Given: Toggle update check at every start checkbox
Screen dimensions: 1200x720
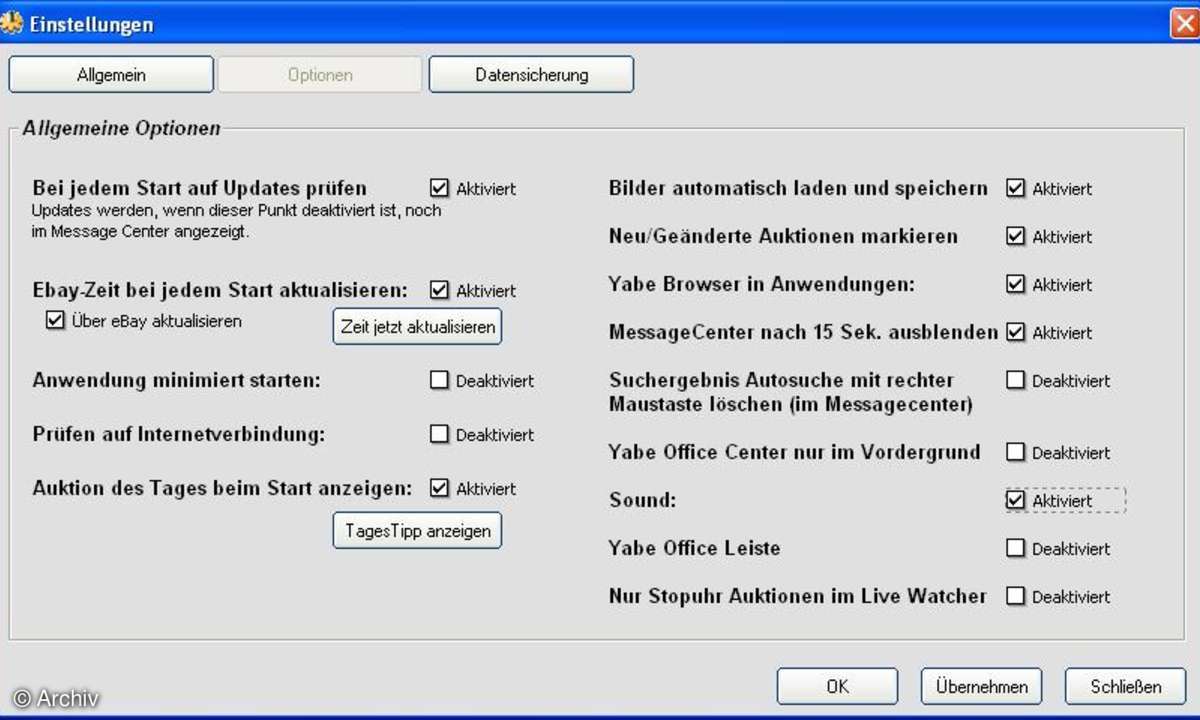Looking at the screenshot, I should (x=439, y=188).
